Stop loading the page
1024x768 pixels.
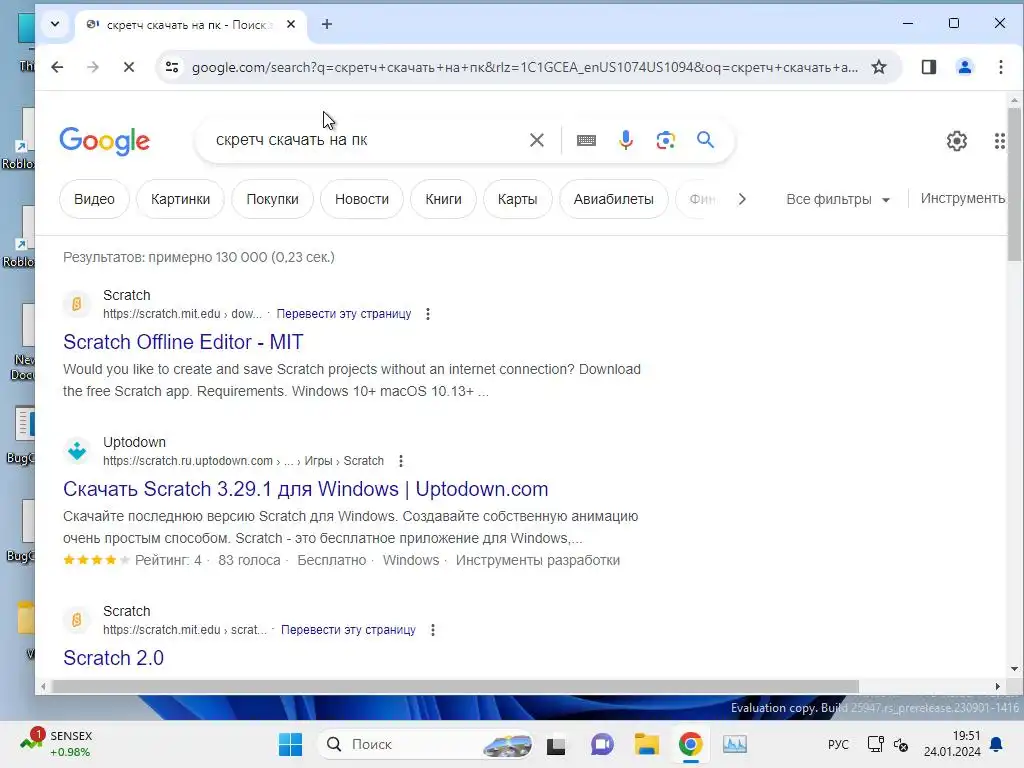tap(129, 67)
